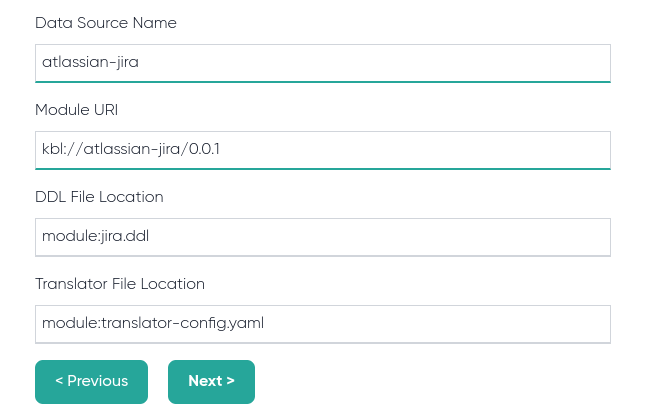Select the Module URI text box
Viewport: 651px width, 419px height.
(323, 150)
